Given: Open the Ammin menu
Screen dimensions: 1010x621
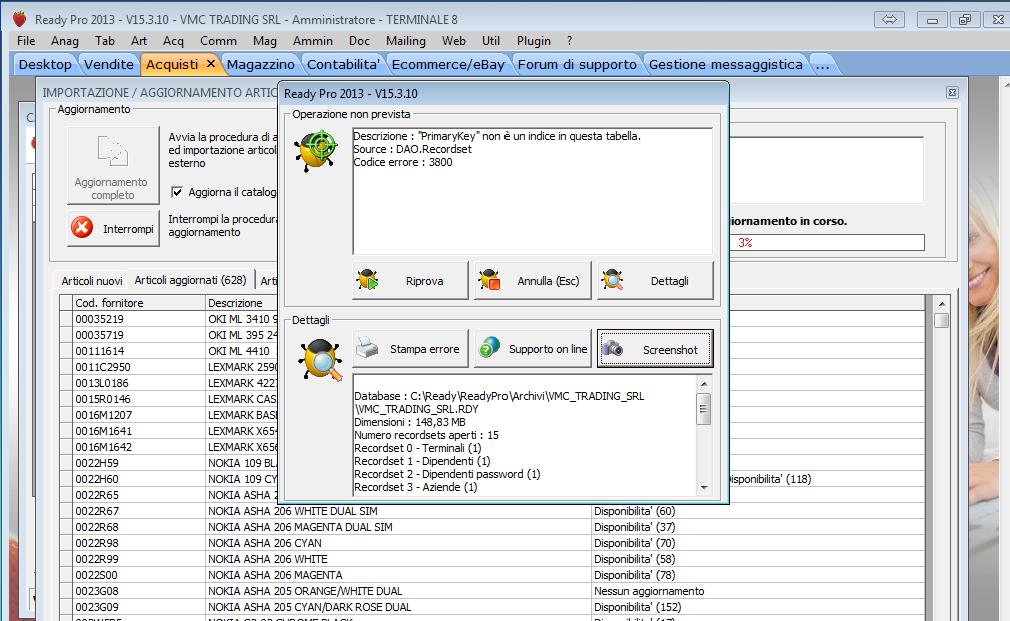Looking at the screenshot, I should click(312, 41).
